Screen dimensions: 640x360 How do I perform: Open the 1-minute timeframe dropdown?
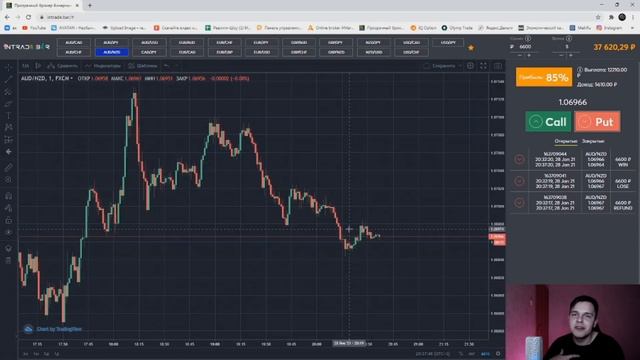pos(26,66)
